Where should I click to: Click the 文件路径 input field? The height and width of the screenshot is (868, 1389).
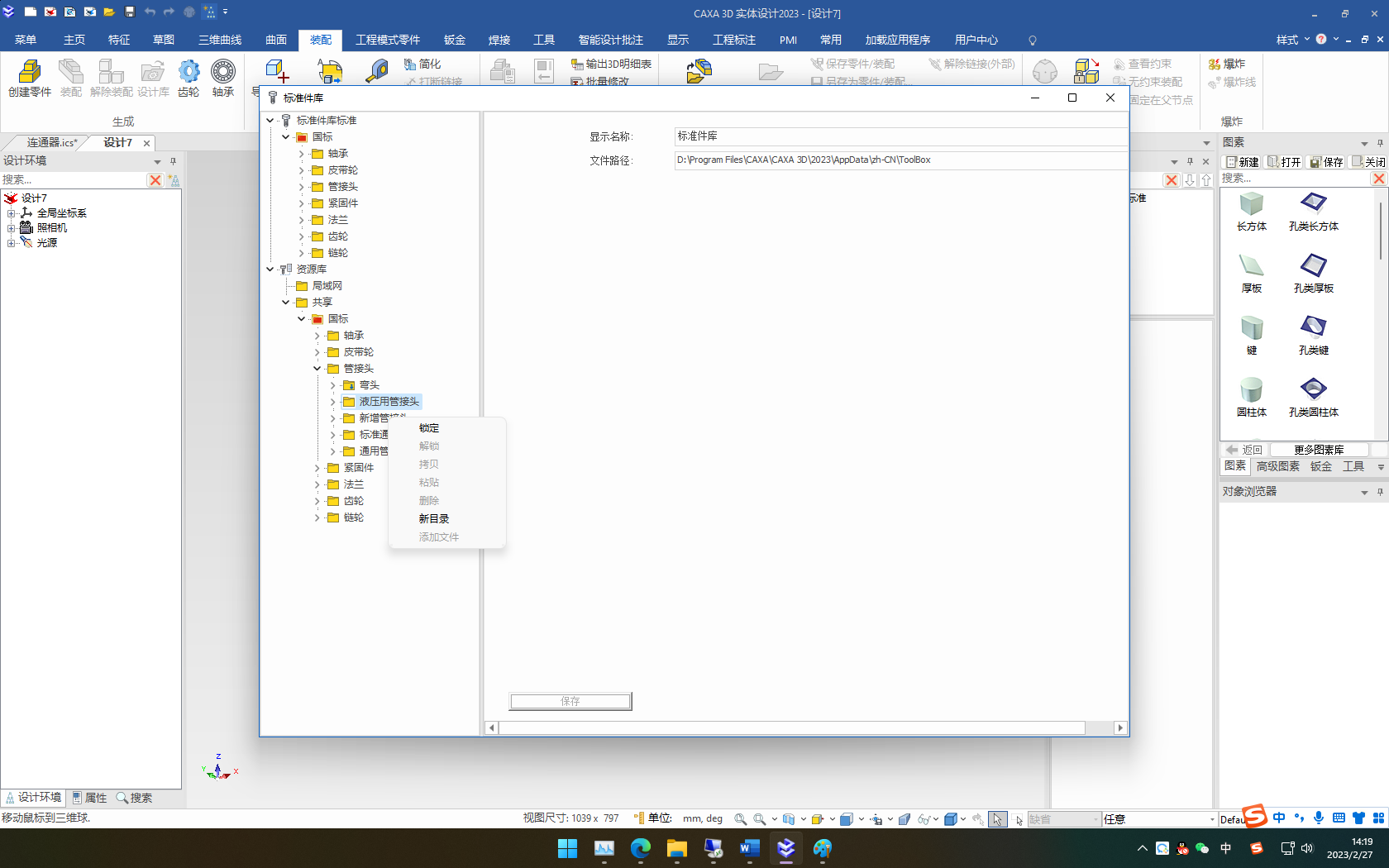901,160
